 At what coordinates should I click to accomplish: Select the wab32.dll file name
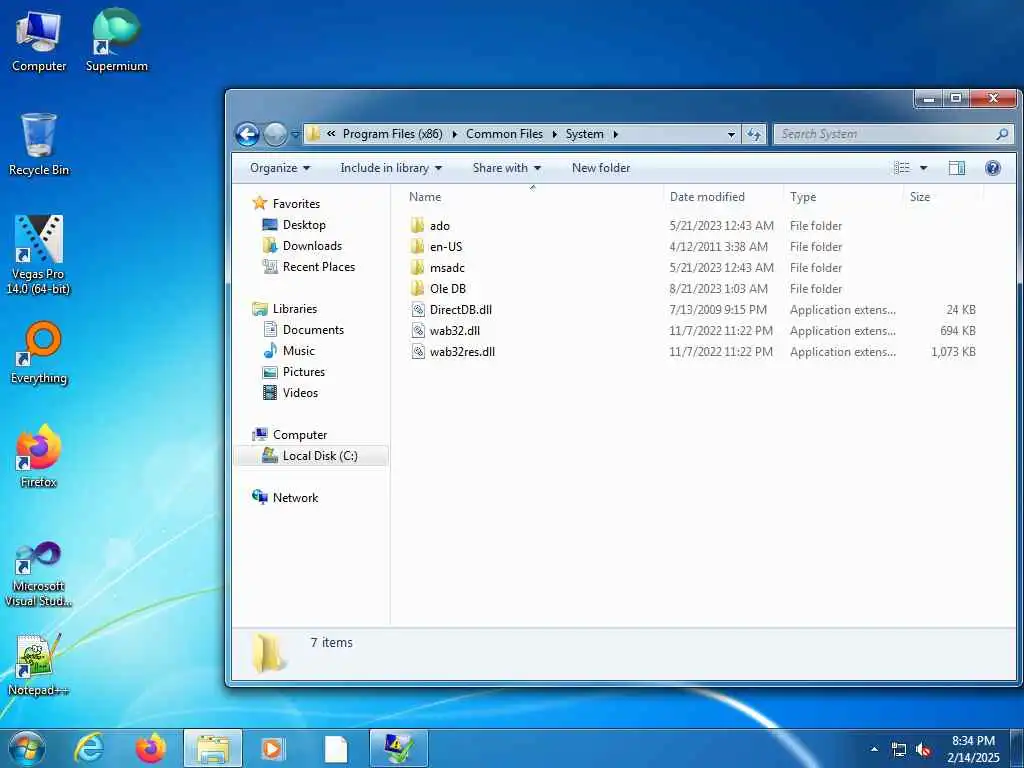click(x=455, y=330)
